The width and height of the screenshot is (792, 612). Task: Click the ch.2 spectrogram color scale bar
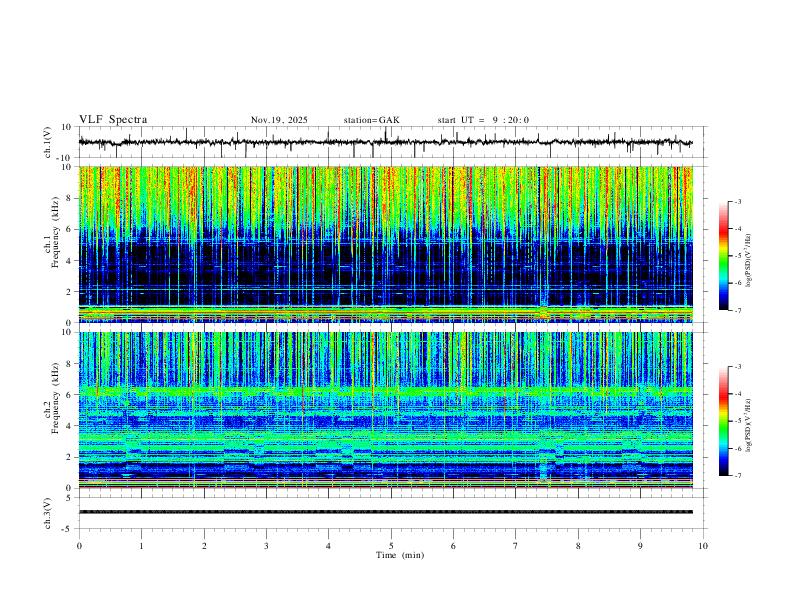tap(723, 421)
